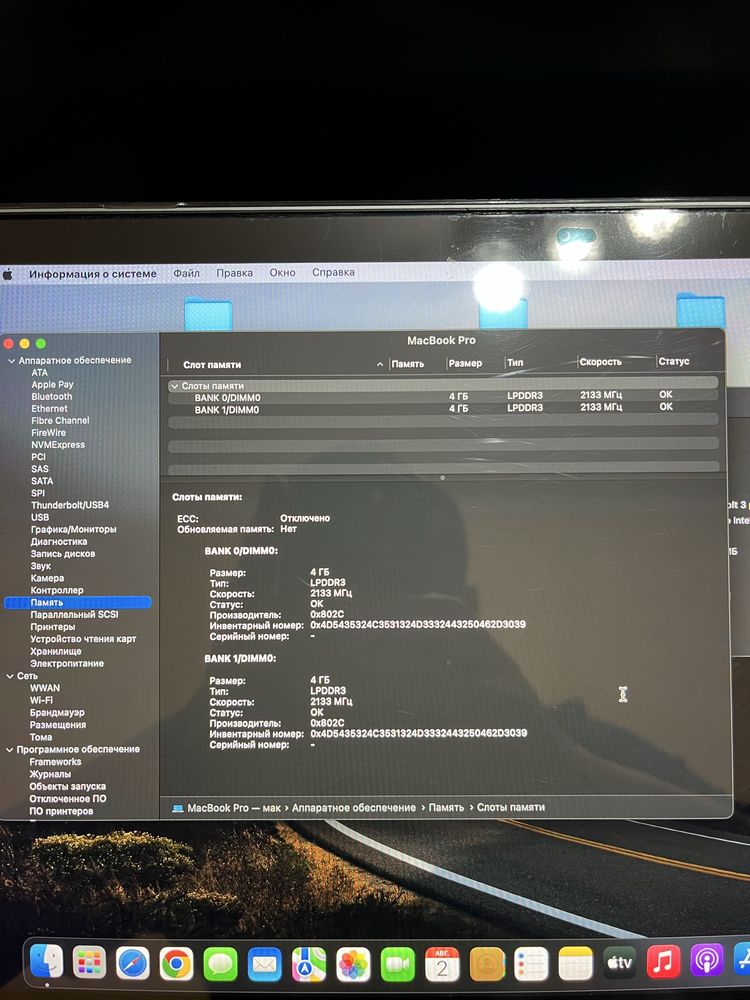Screen dimensions: 750x1000
Task: Open Safari from the Dock
Action: coord(133,963)
